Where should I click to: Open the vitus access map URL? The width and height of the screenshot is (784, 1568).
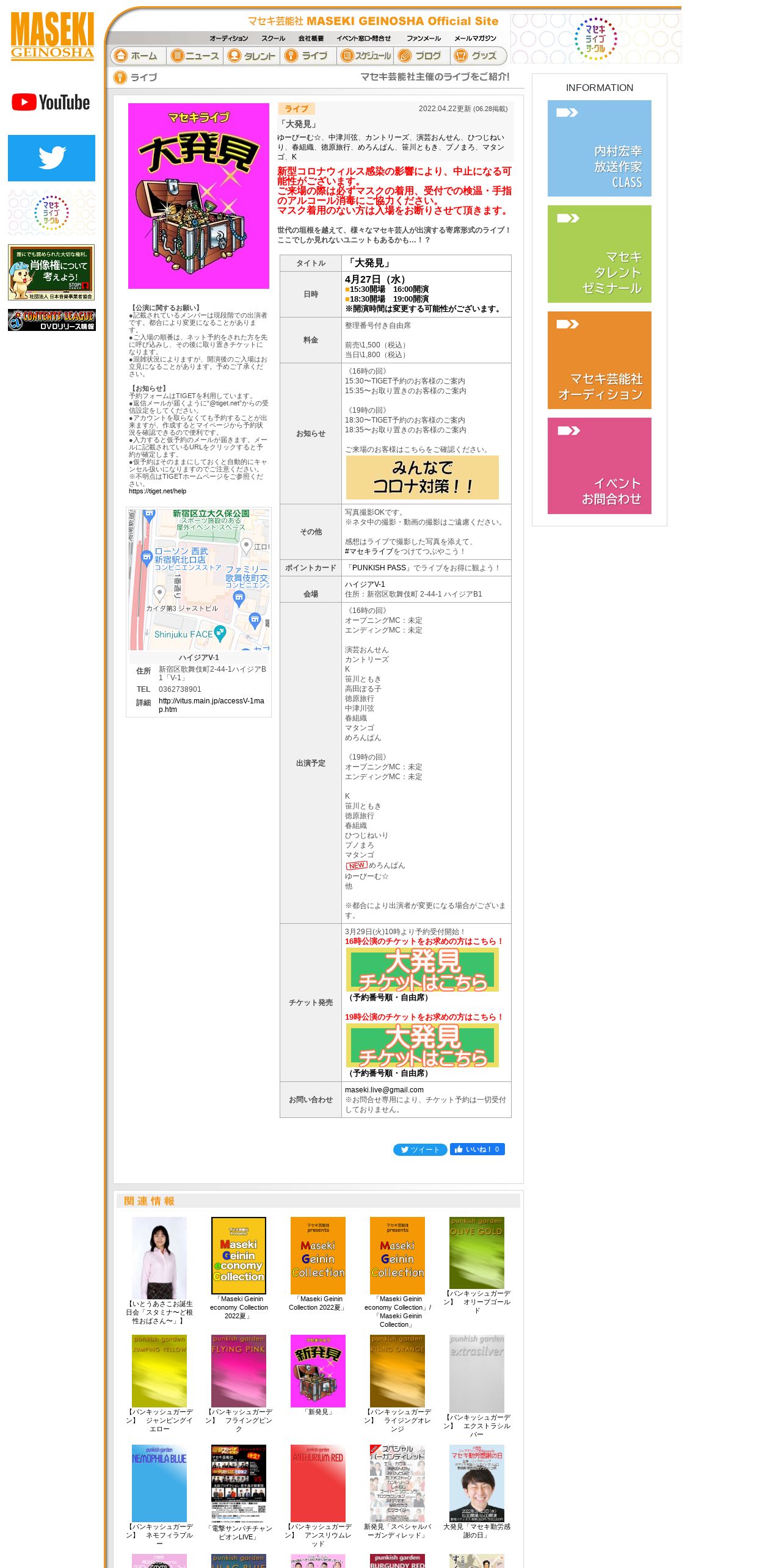click(211, 705)
